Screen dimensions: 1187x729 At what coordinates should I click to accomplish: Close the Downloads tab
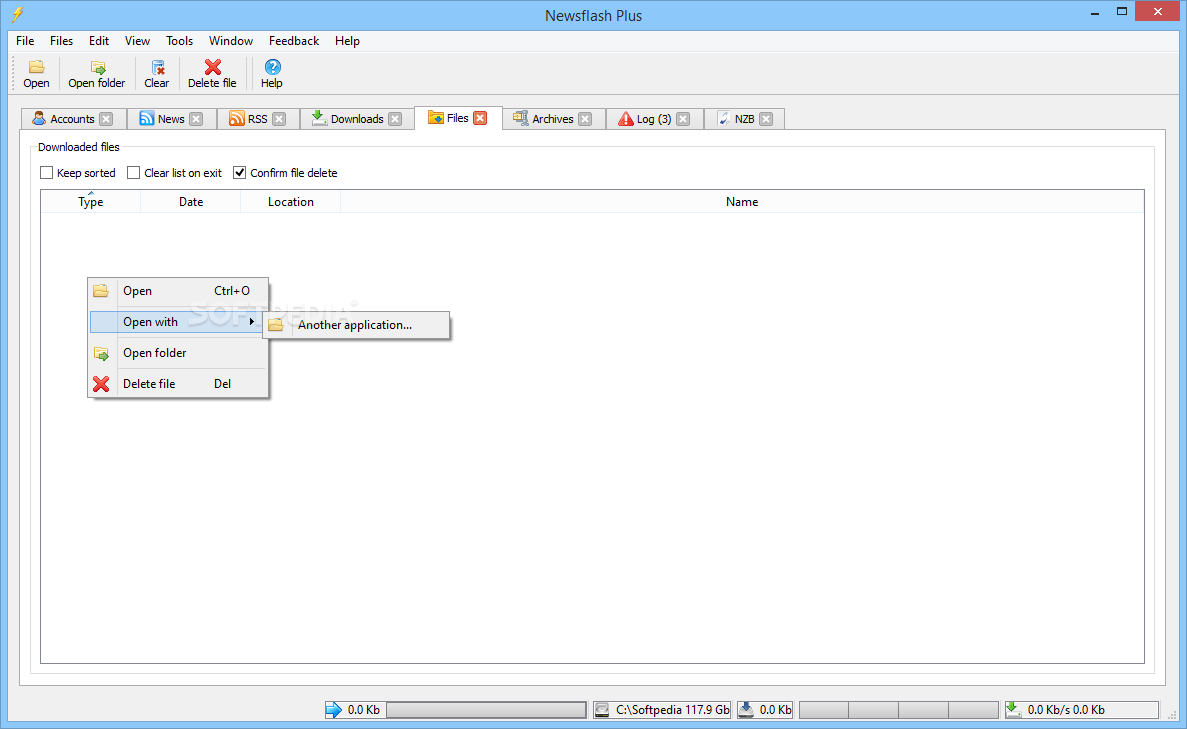(395, 119)
